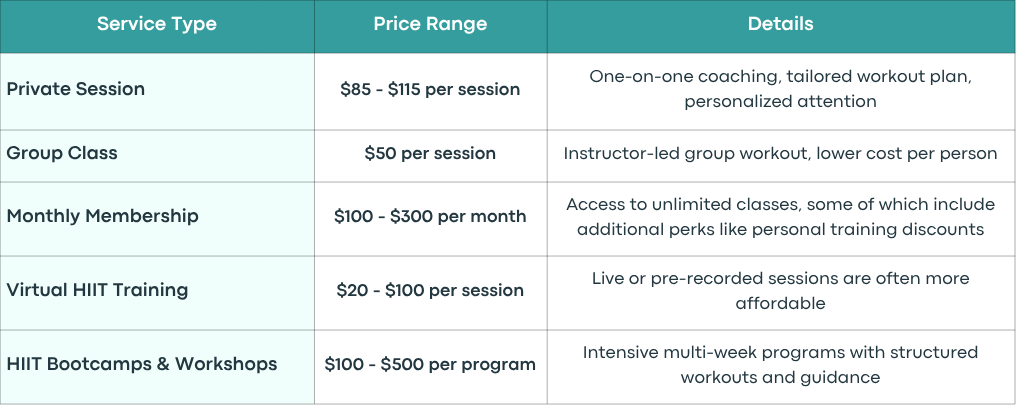This screenshot has height=405, width=1016.
Task: Click the Live or pre-recorded sessions details
Action: [780, 290]
